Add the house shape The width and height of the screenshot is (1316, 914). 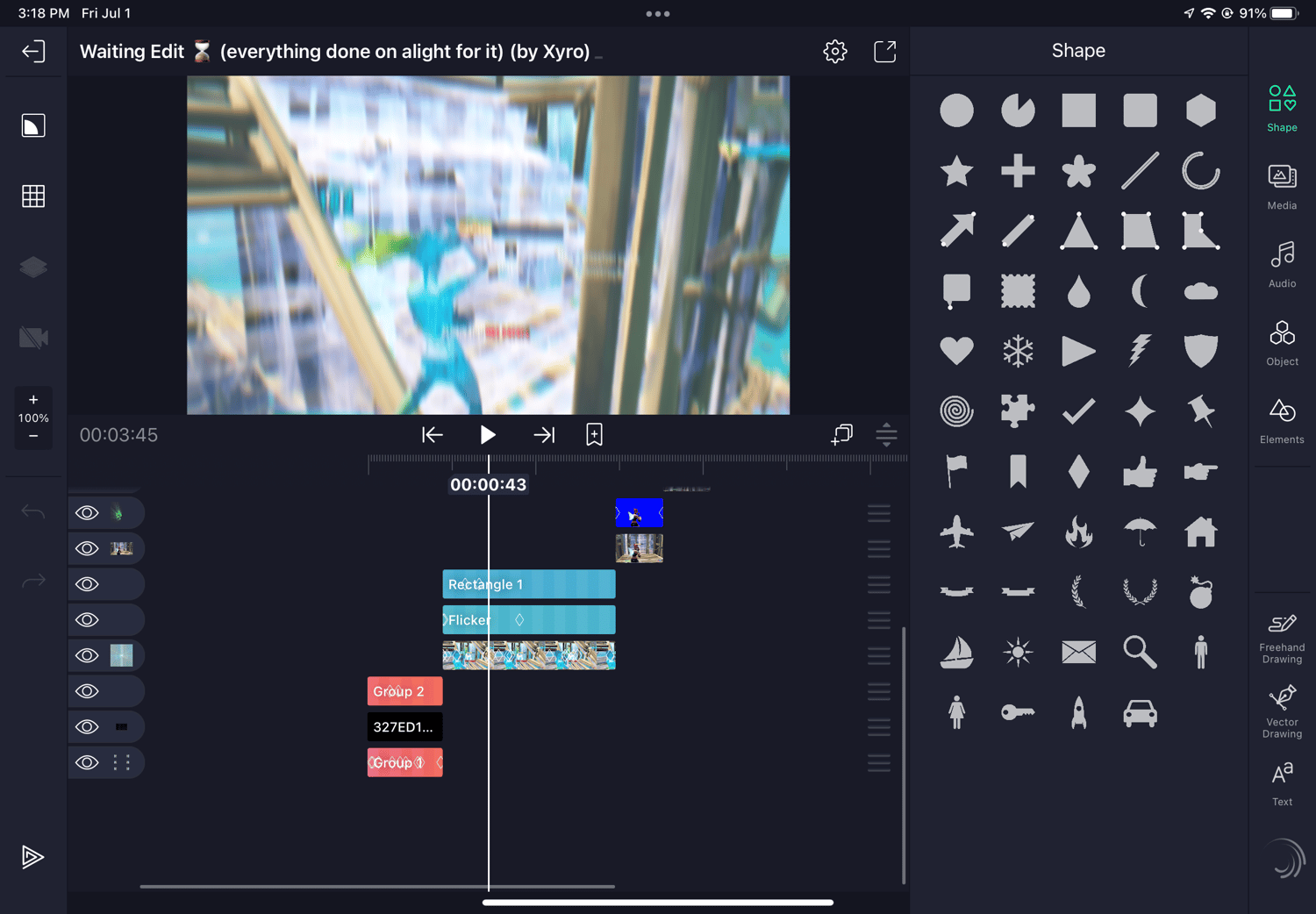(1200, 532)
